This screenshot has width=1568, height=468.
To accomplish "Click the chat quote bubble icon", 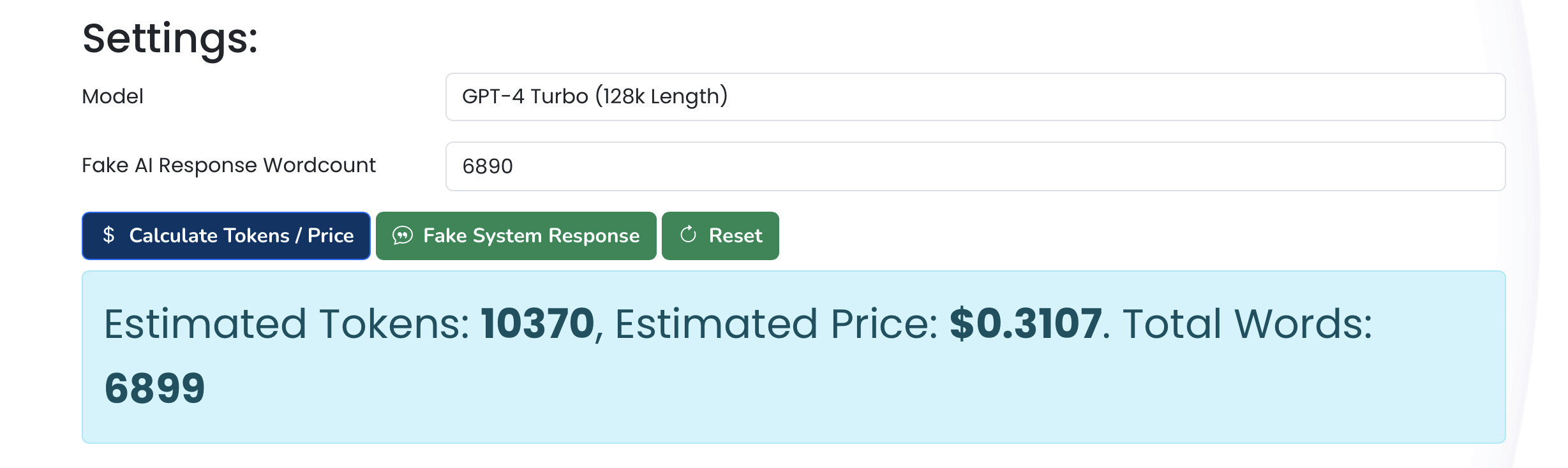I will click(402, 236).
